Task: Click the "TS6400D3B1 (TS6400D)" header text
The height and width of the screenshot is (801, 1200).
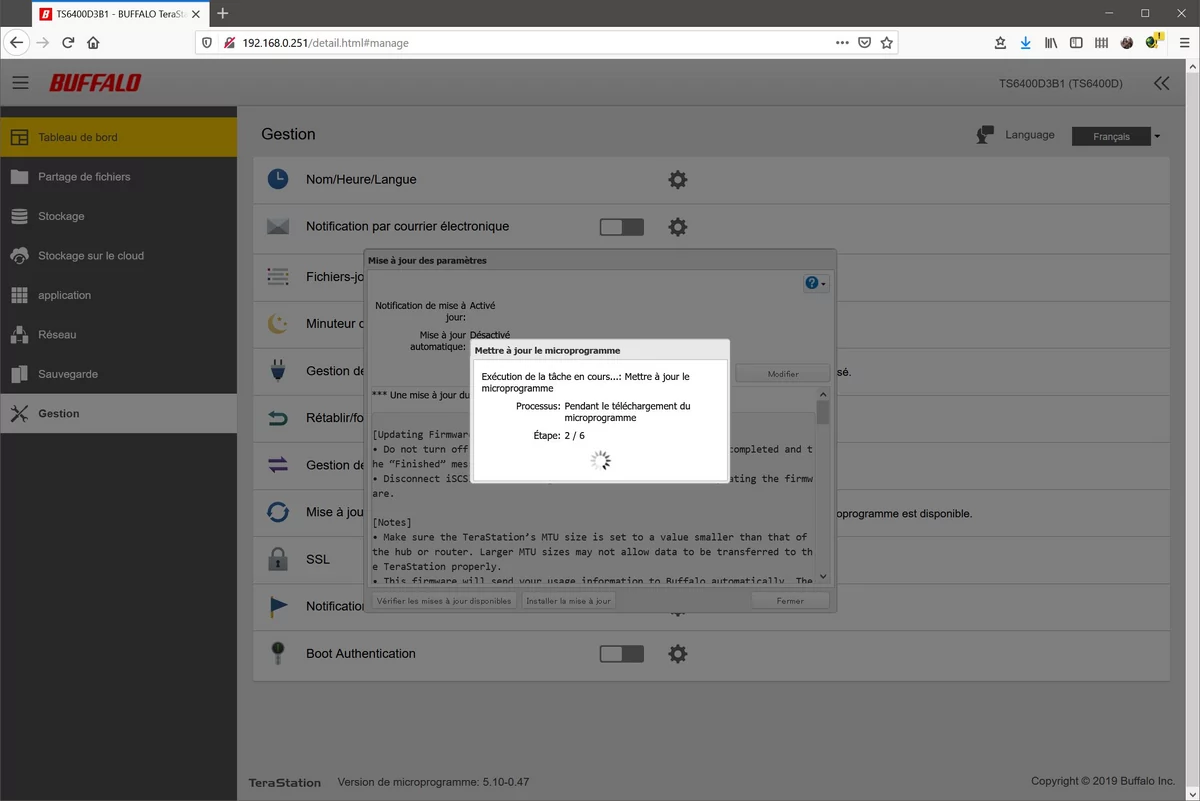Action: point(1061,84)
